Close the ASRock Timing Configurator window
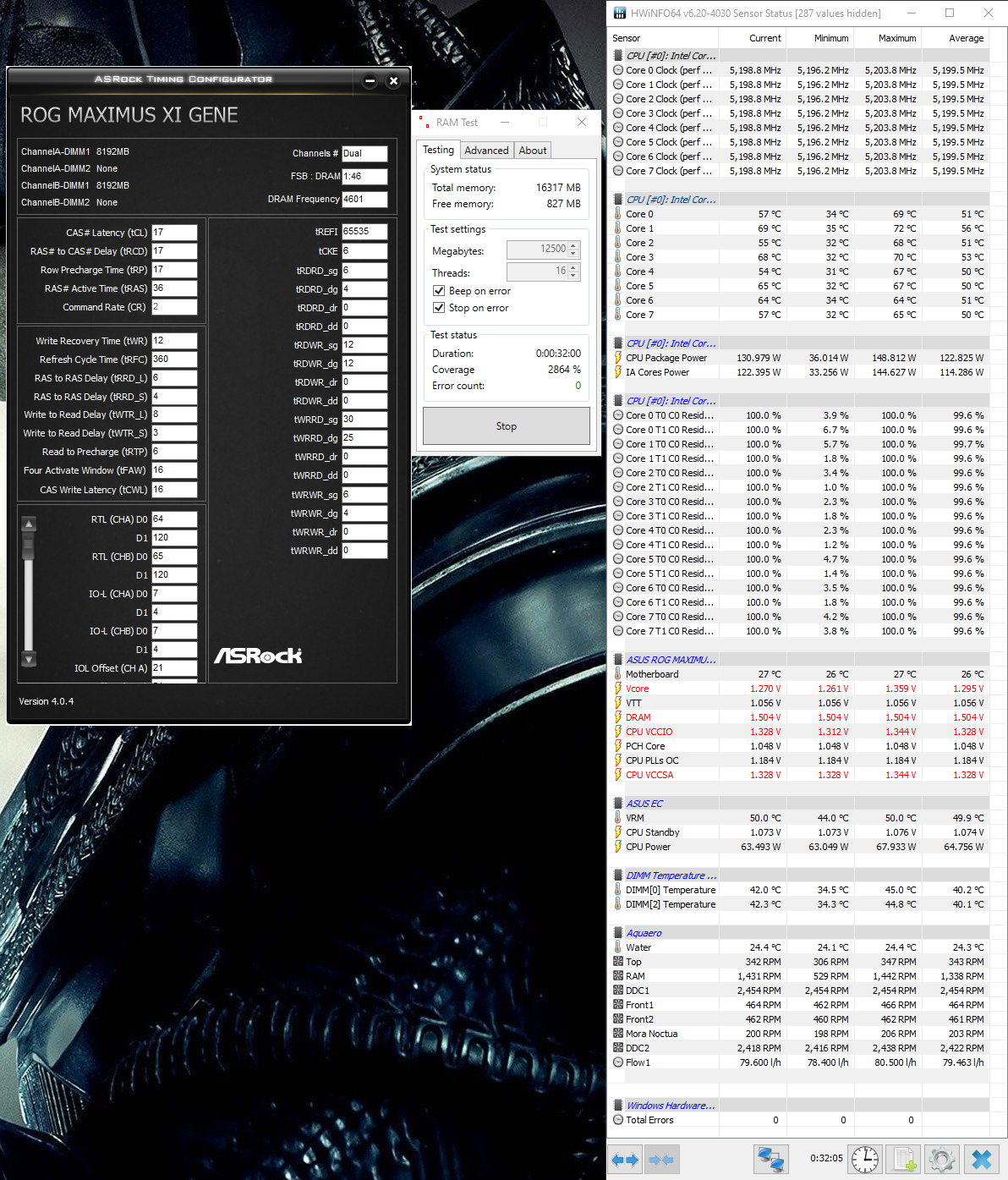Screen dimensions: 1008x1180 pyautogui.click(x=393, y=81)
